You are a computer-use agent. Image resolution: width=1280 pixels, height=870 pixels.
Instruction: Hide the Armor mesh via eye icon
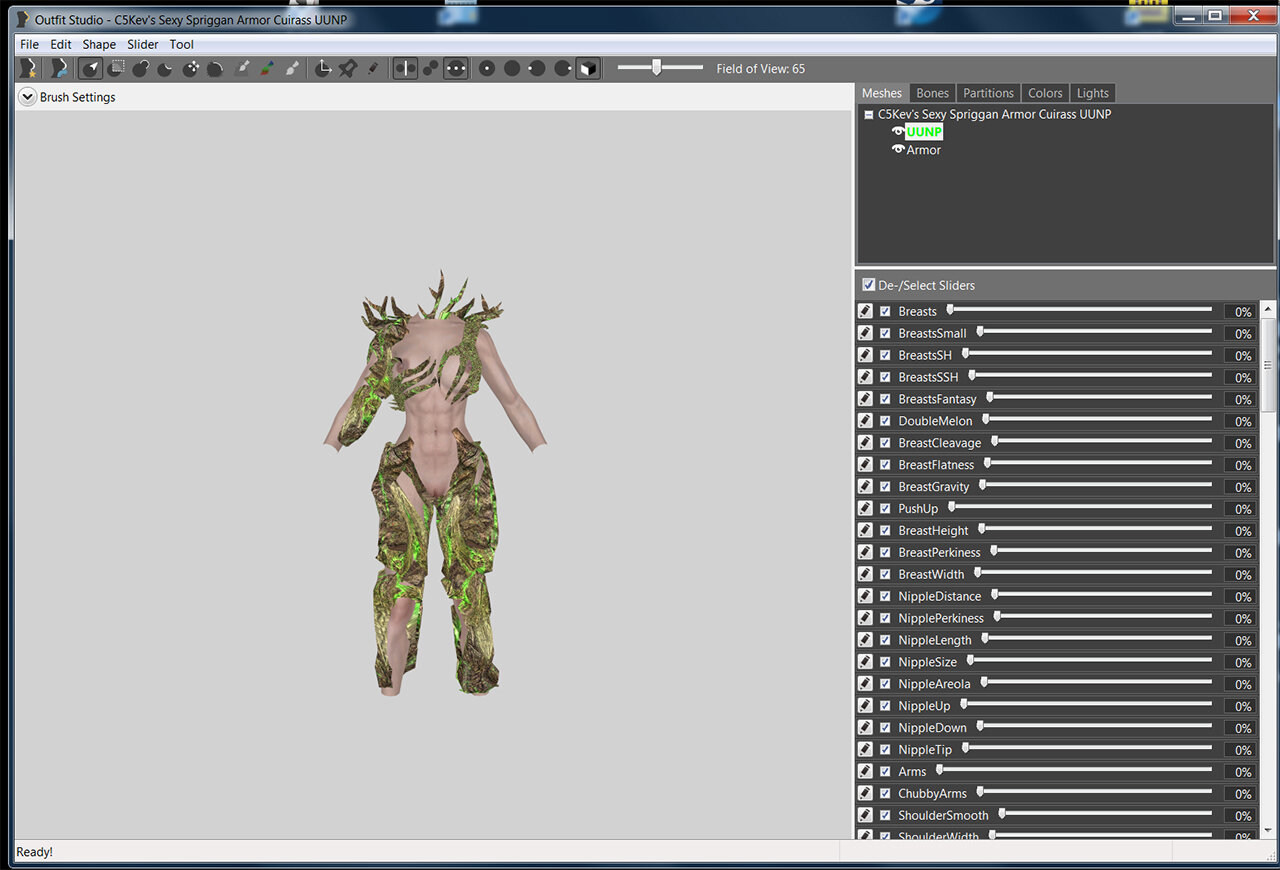pos(898,150)
